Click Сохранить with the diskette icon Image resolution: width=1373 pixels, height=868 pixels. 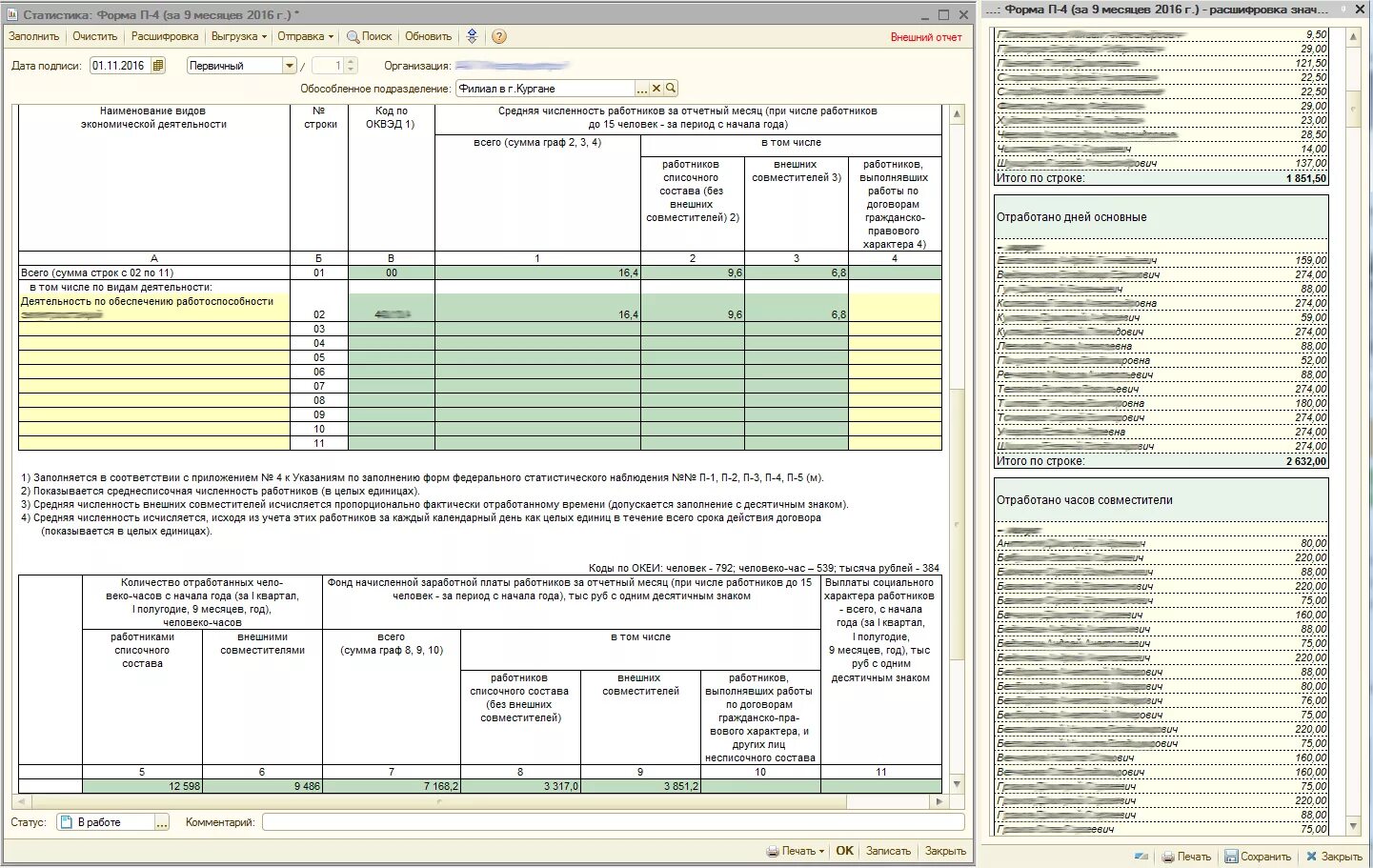click(x=1258, y=857)
